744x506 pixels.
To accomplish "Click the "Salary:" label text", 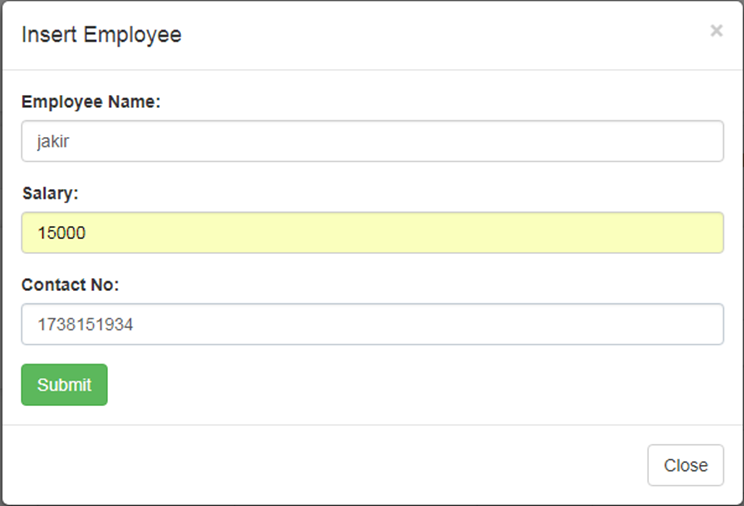I will click(x=50, y=193).
